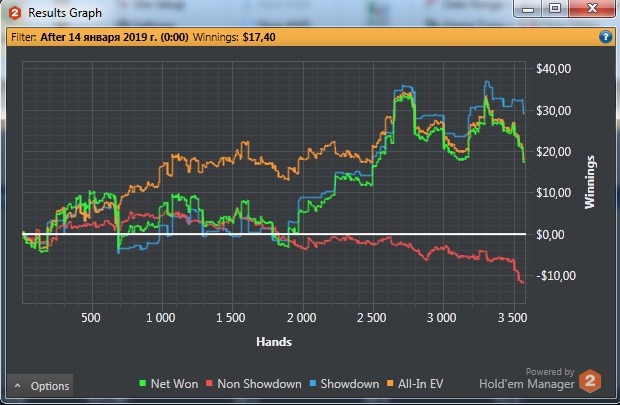Click the Hold'em Manager 2 title bar icon
Viewport: 620px width, 405px height.
pyautogui.click(x=15, y=13)
